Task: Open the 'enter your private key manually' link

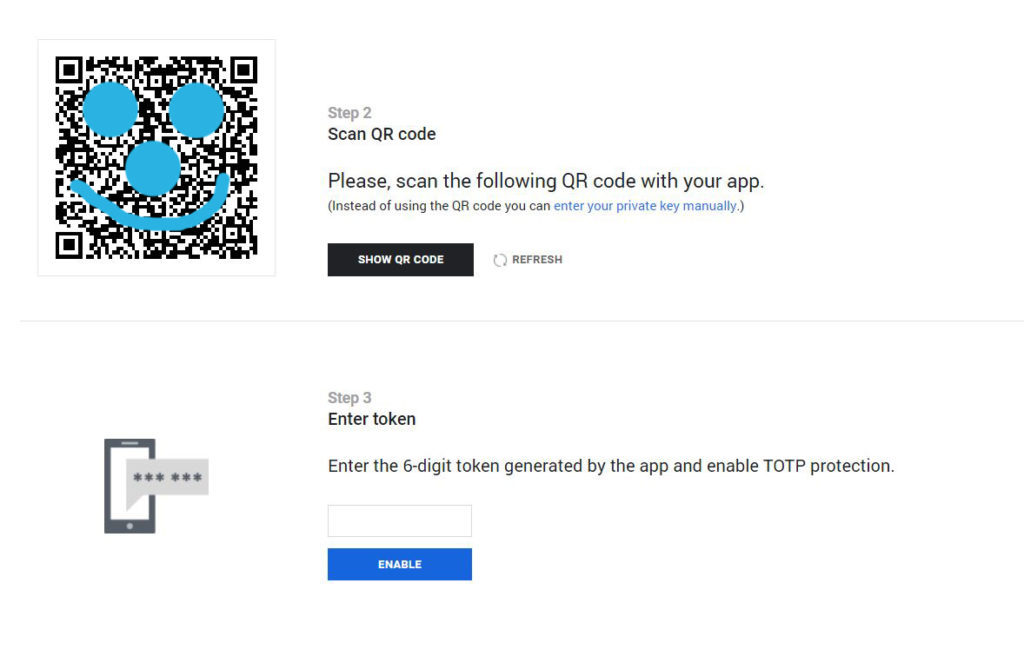Action: point(645,206)
